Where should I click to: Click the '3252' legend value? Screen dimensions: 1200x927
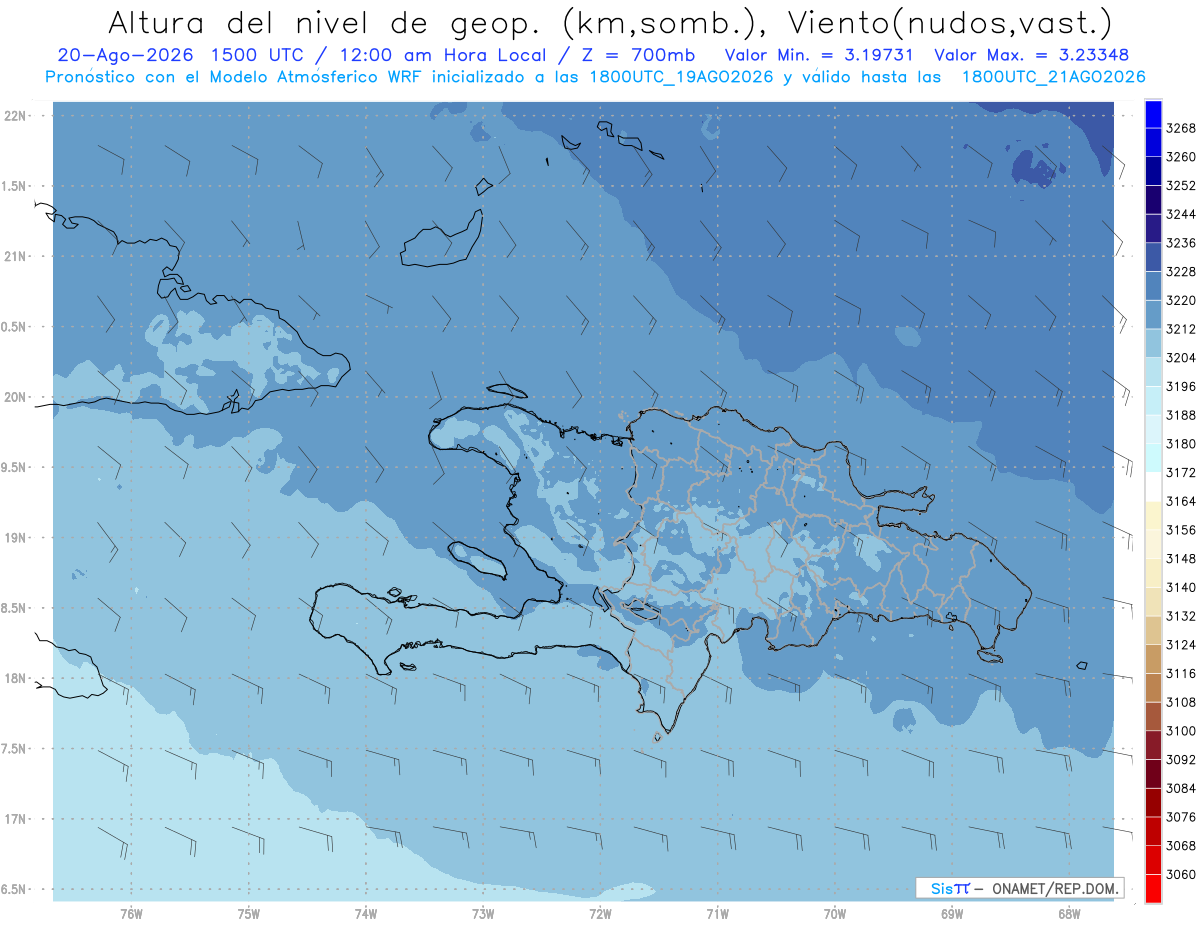tap(1181, 186)
